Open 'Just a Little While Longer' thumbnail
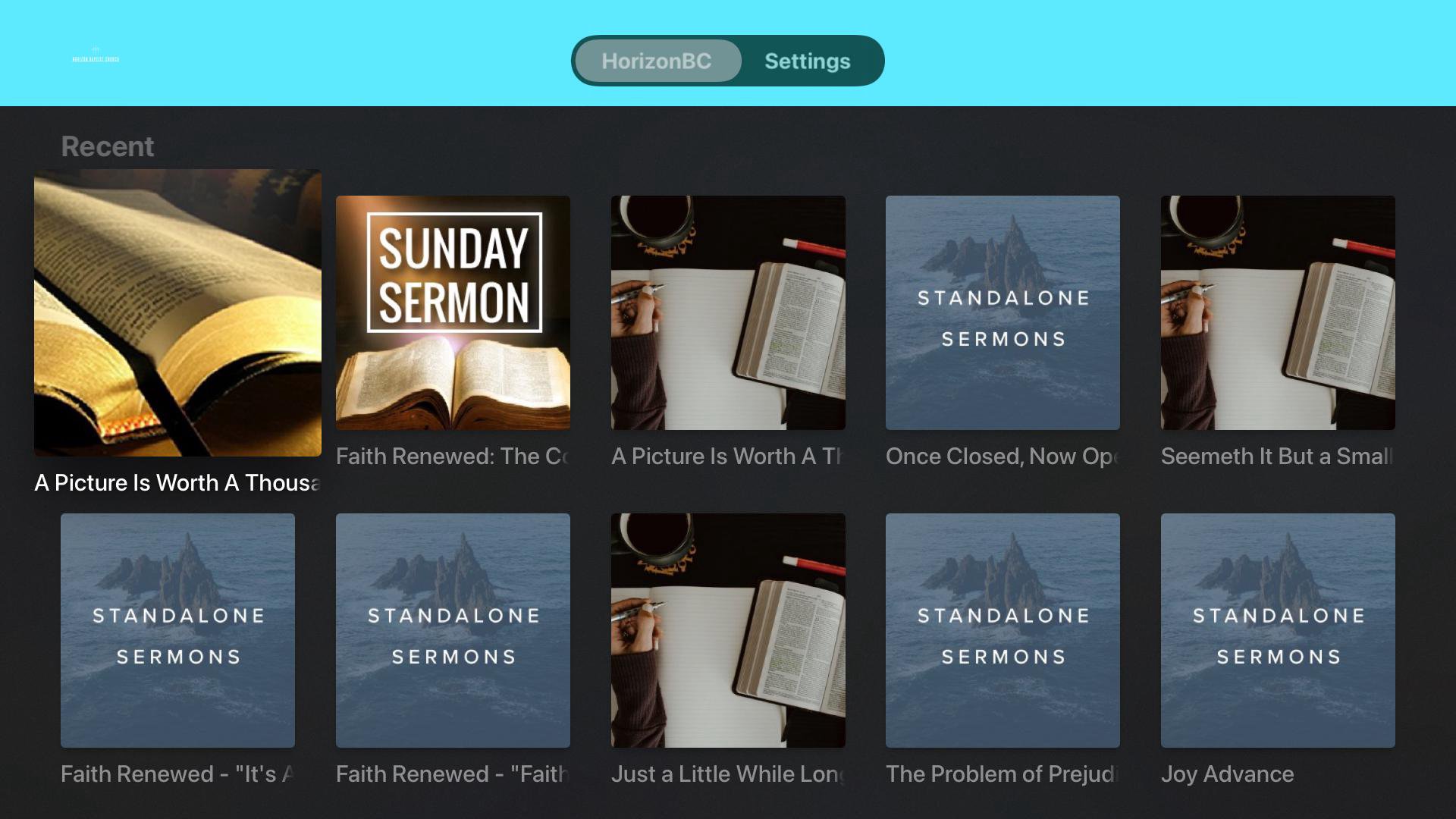This screenshot has height=819, width=1456. pos(728,630)
